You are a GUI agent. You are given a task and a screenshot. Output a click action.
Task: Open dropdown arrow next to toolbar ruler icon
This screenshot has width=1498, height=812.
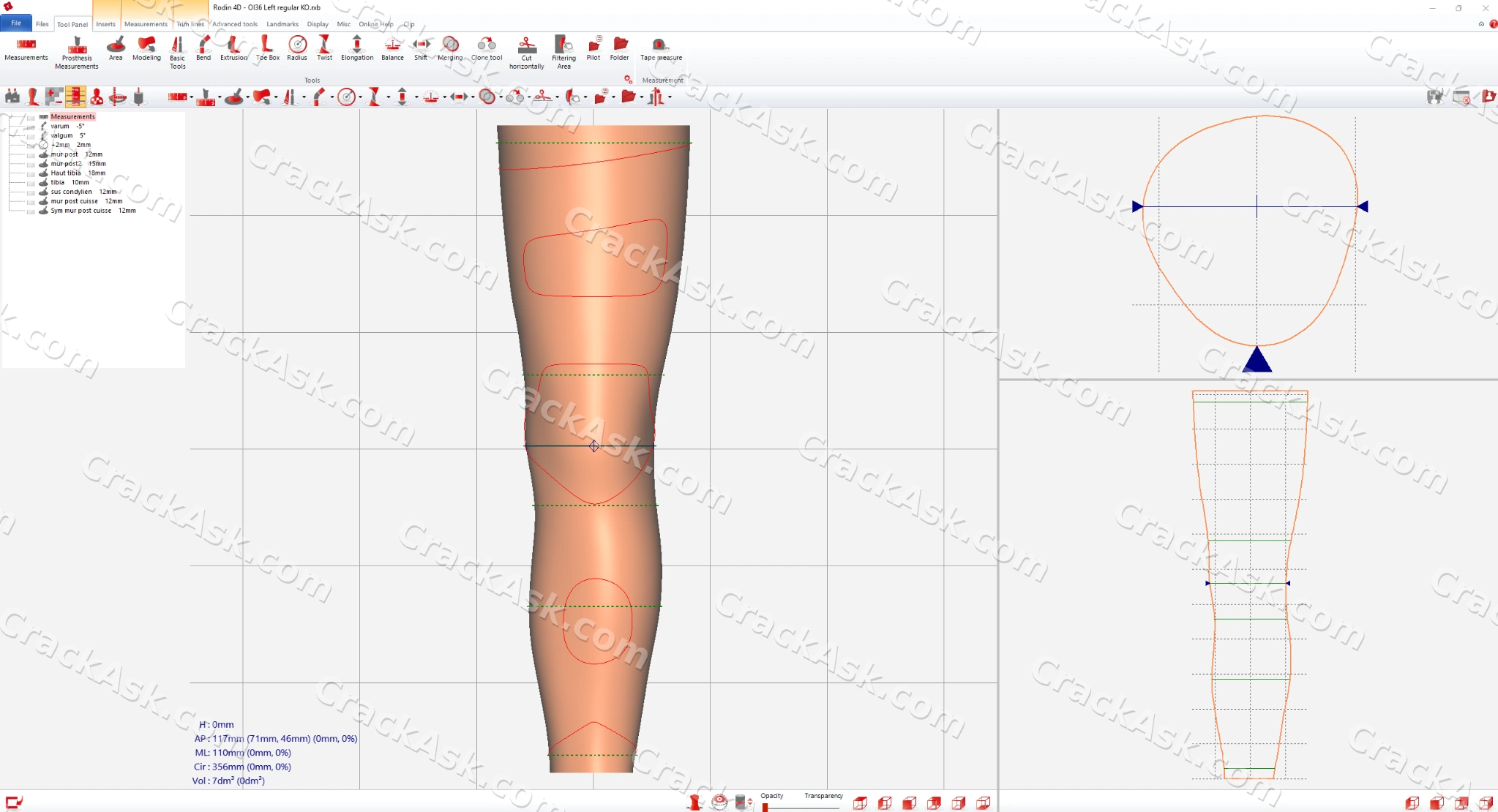191,97
